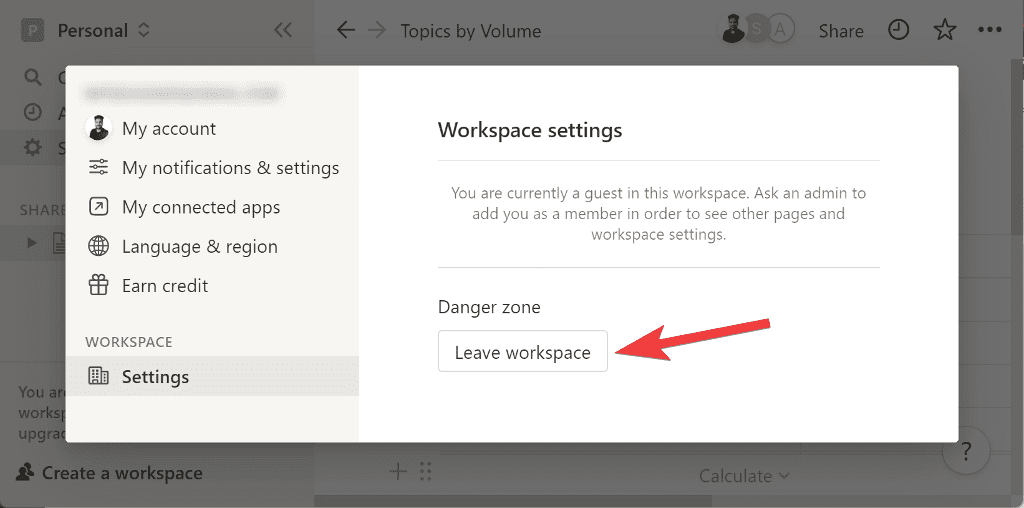
Task: Go forward with right arrow
Action: tap(376, 31)
